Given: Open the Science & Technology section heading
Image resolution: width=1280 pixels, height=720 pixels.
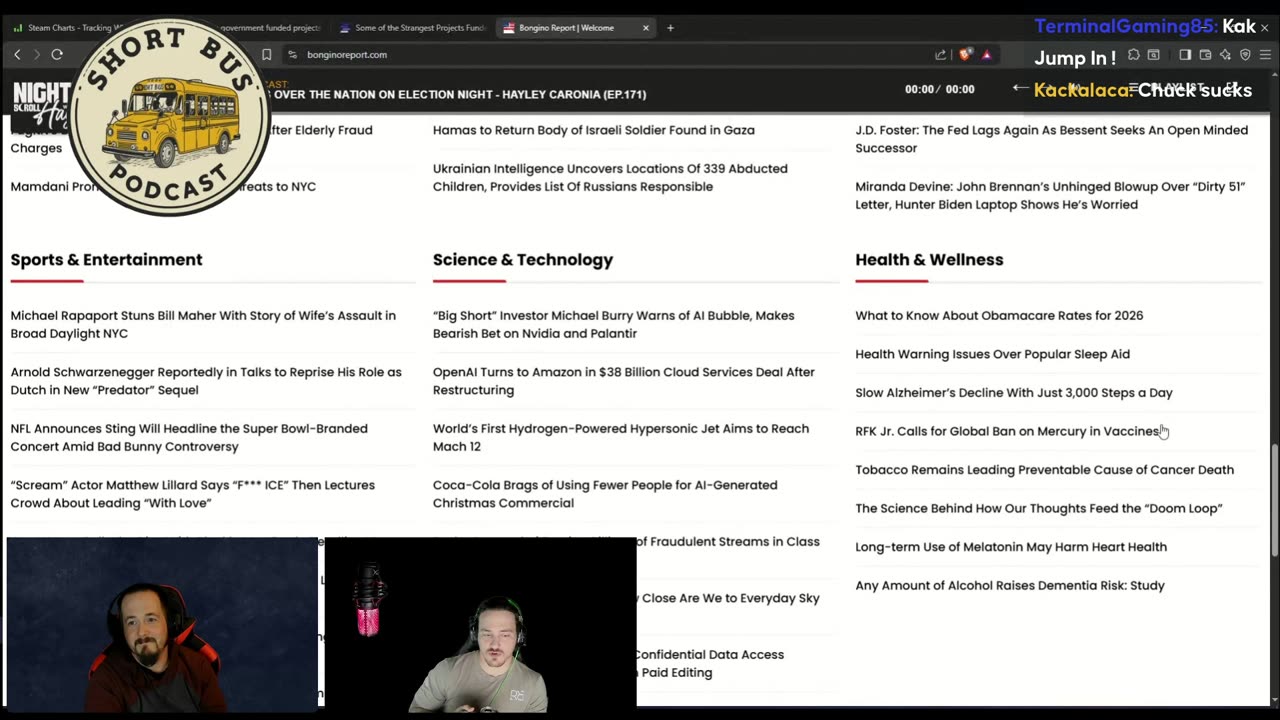Looking at the screenshot, I should 523,260.
